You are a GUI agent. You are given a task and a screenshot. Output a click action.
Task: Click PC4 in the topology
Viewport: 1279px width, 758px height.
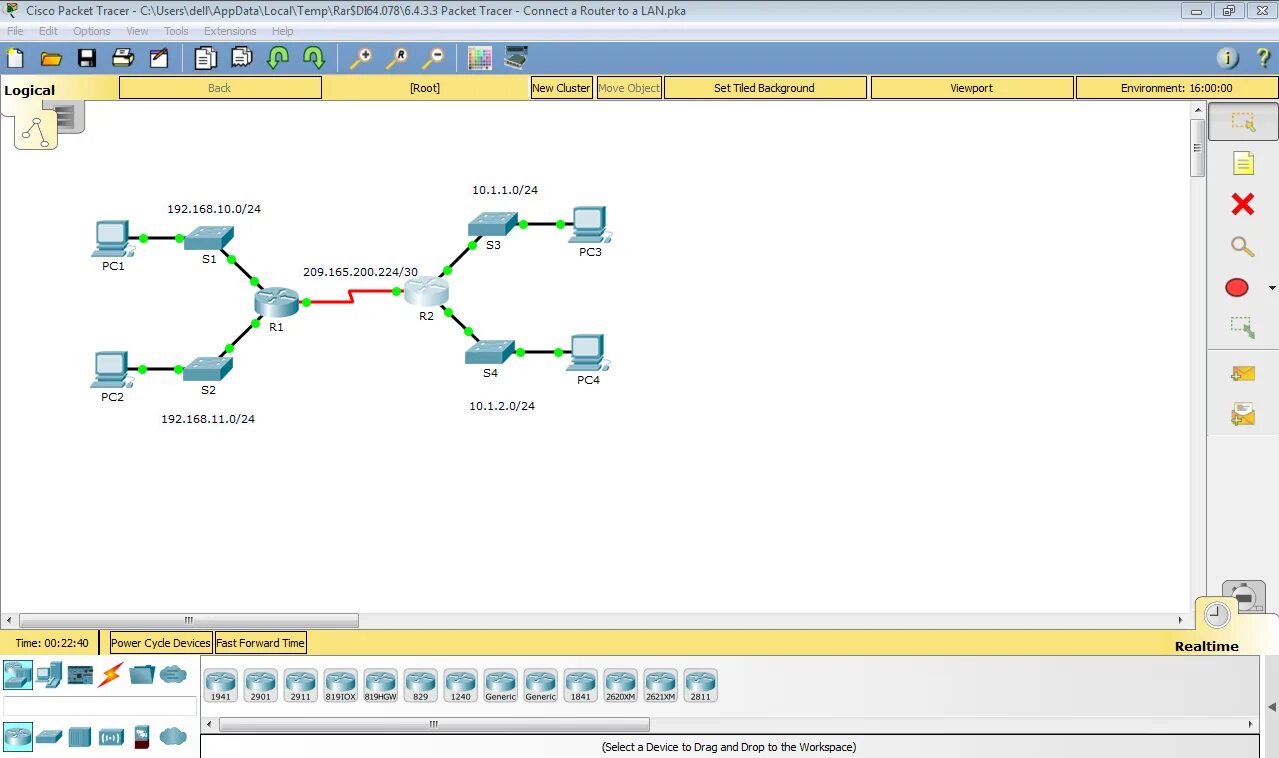click(589, 352)
